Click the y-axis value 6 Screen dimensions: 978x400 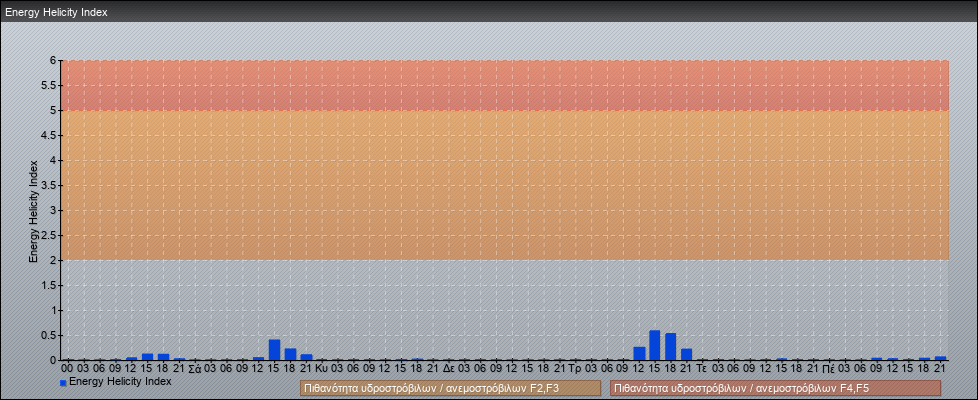(53, 61)
